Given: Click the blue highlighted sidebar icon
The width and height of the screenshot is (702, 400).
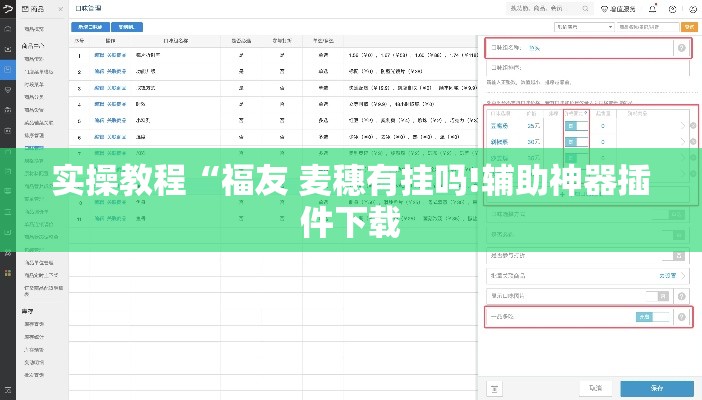Looking at the screenshot, I should click(x=8, y=69).
